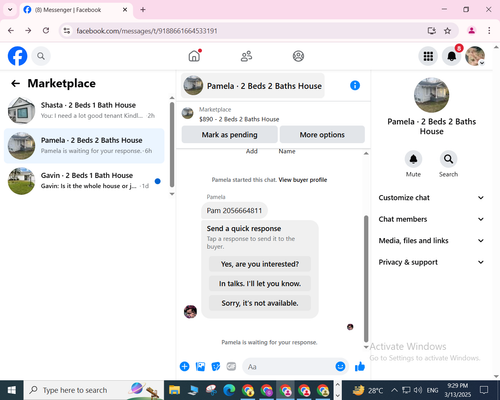This screenshot has width=500, height=400.
Task: Go to the Home feed icon
Action: 194,56
